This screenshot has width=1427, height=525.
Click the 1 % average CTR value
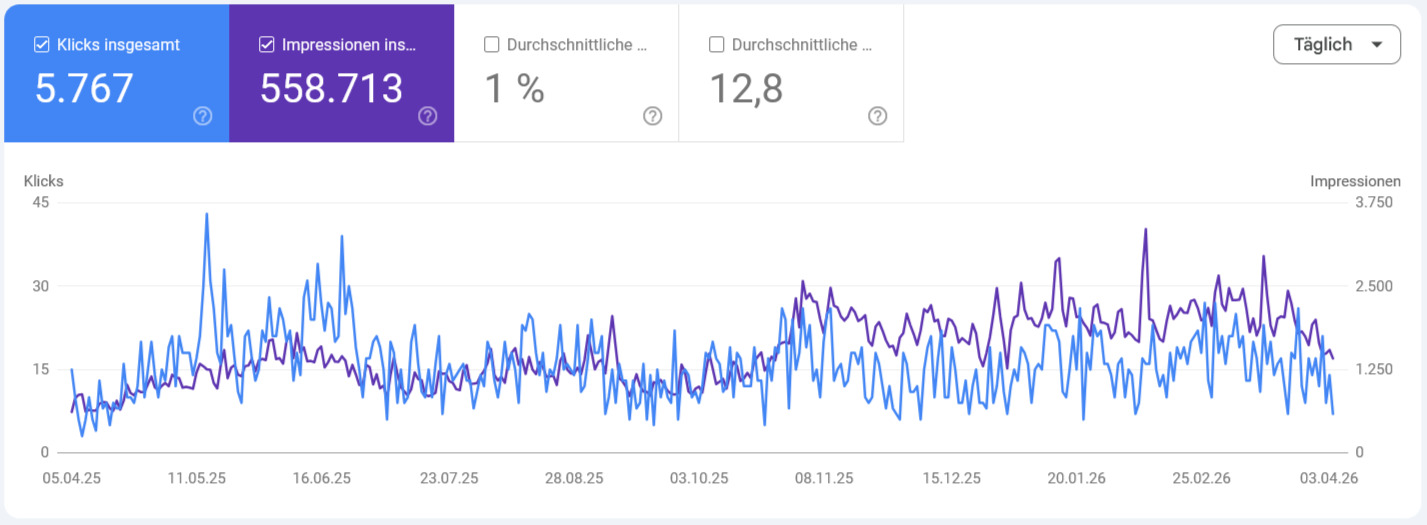coord(514,89)
